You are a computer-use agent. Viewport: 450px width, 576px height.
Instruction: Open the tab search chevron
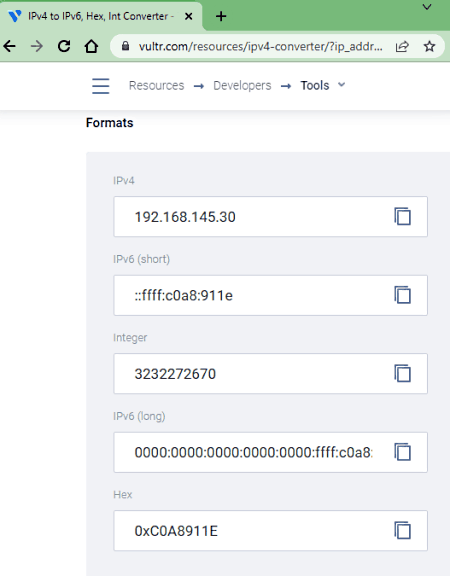click(426, 7)
